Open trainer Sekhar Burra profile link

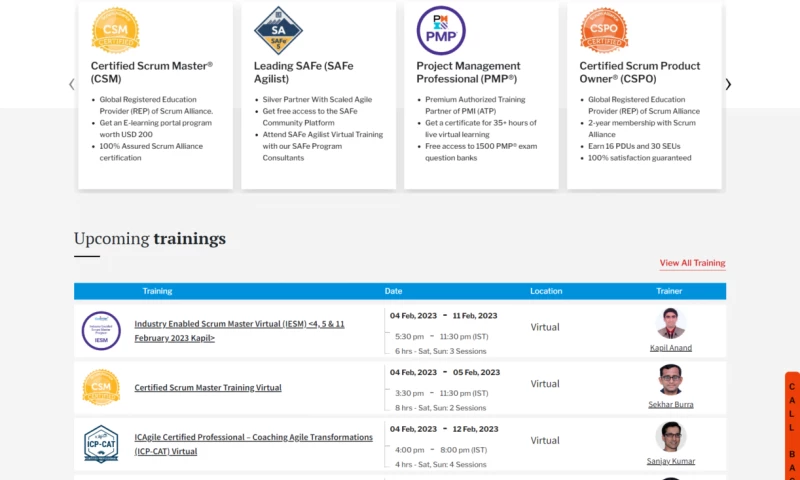click(x=670, y=405)
